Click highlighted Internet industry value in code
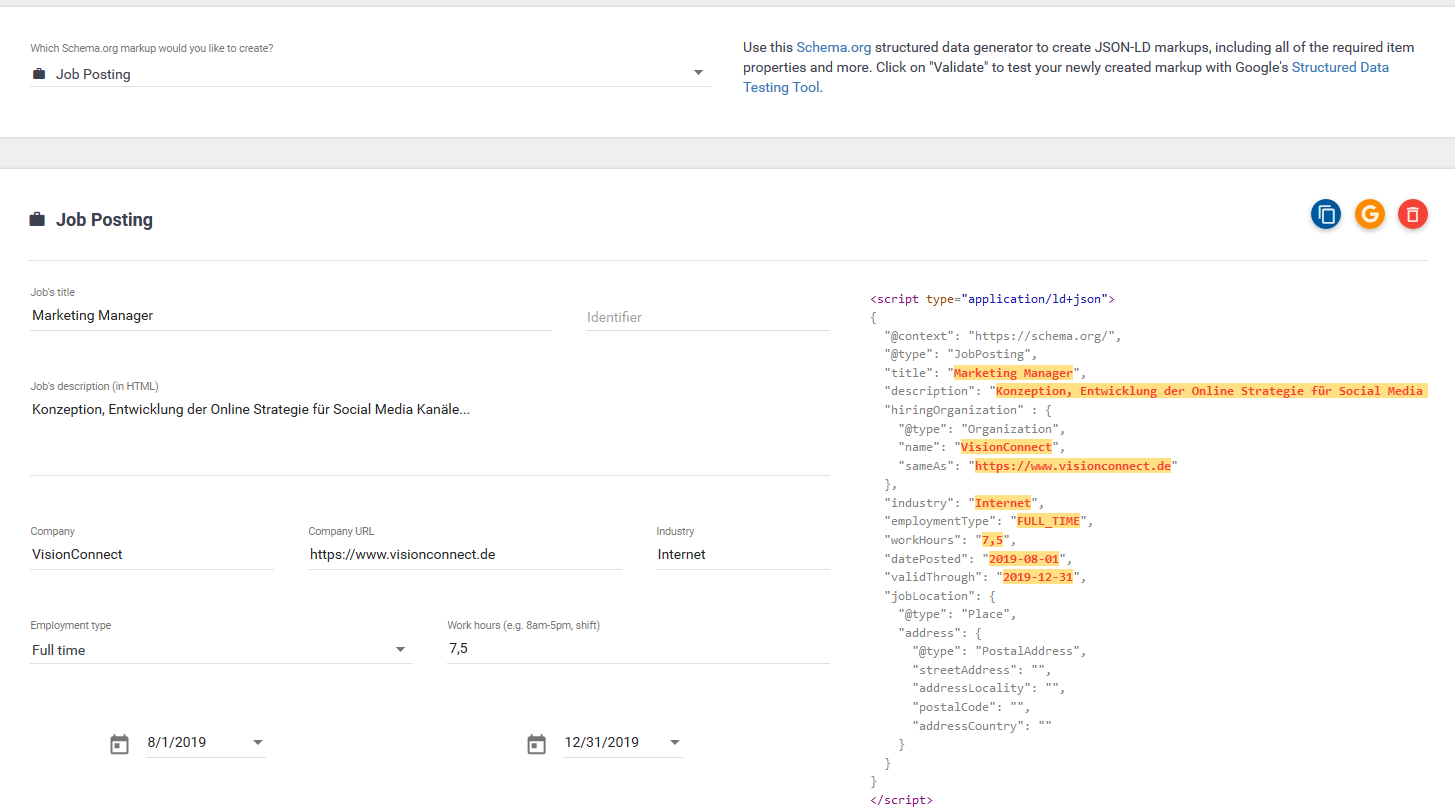Viewport: 1455px width, 812px height. (x=1003, y=503)
